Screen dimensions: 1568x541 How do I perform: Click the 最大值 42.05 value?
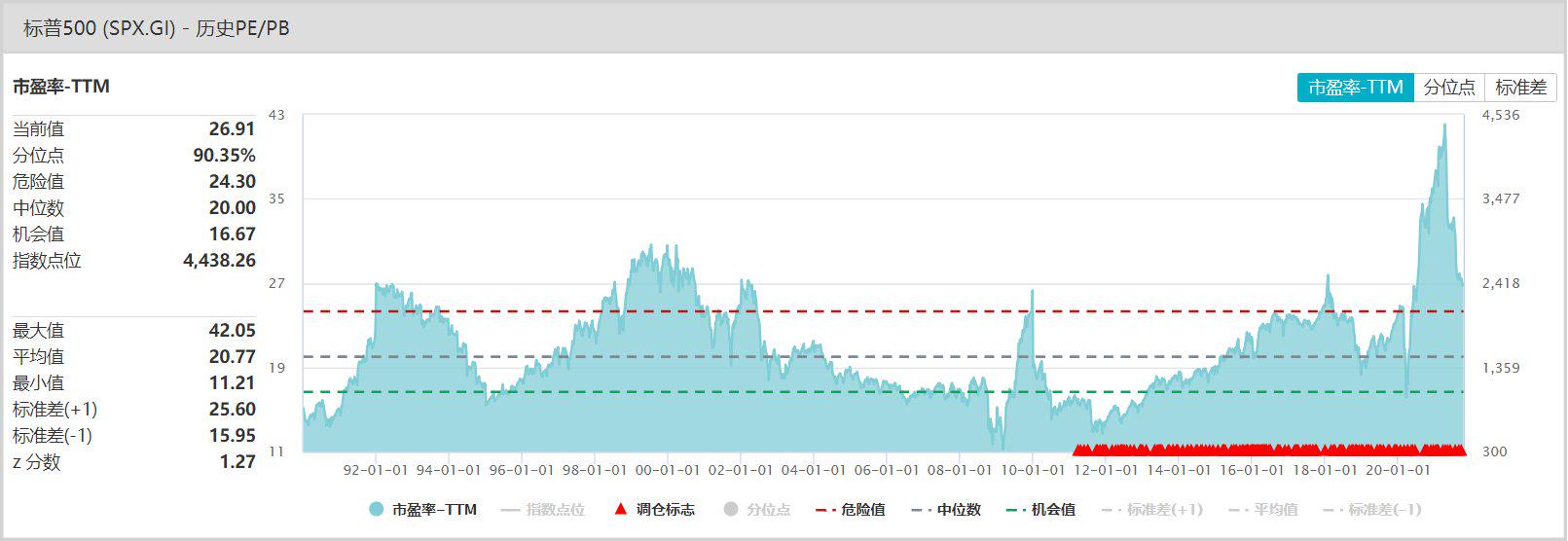(232, 330)
